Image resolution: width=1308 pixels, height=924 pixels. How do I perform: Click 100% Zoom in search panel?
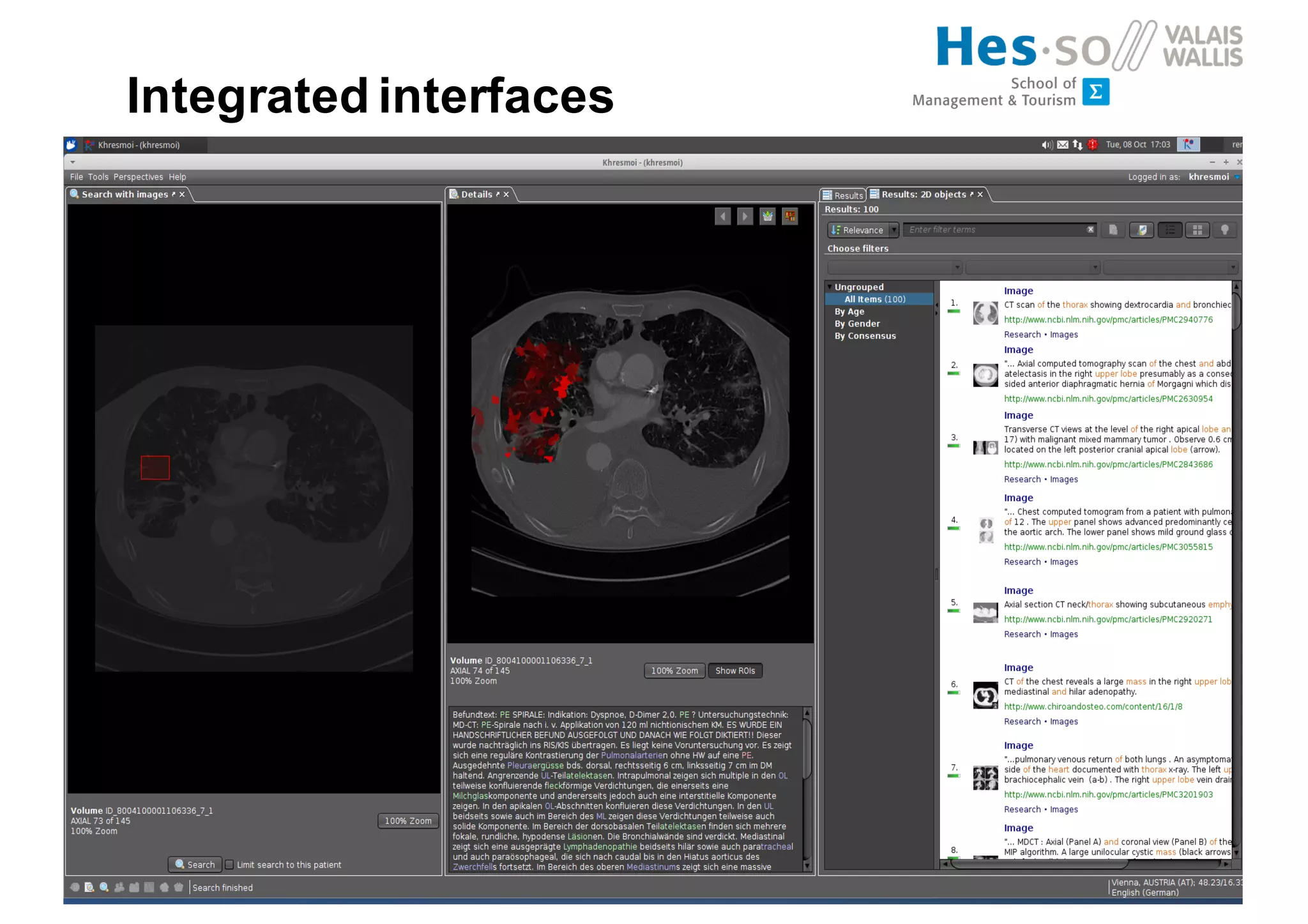(408, 821)
